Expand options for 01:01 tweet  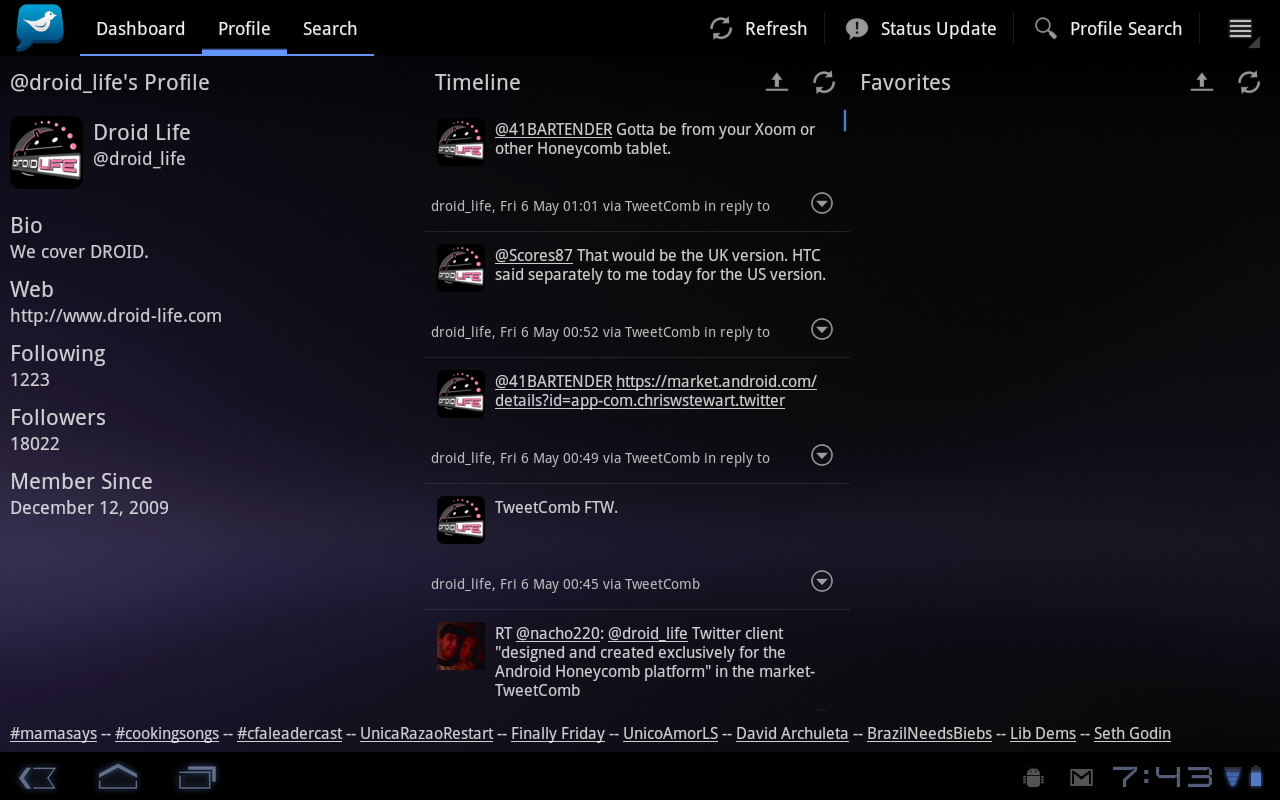[x=822, y=204]
